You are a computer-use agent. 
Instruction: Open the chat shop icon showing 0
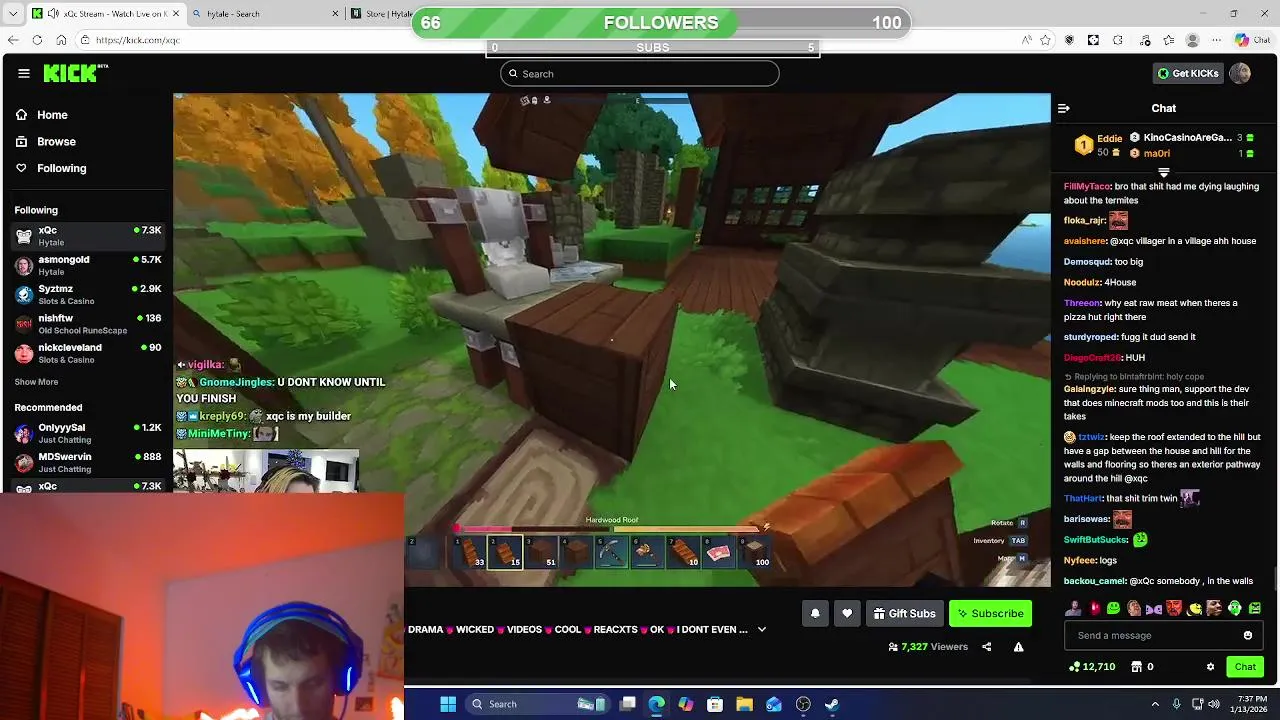point(1136,667)
